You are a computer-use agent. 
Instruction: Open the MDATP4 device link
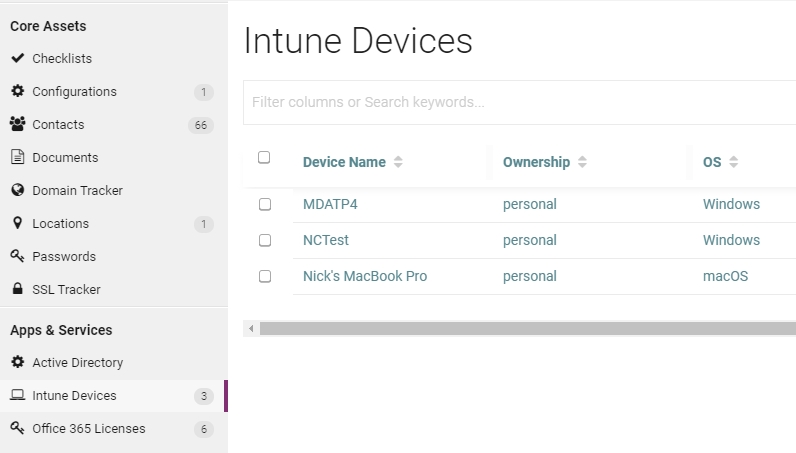[x=330, y=204]
